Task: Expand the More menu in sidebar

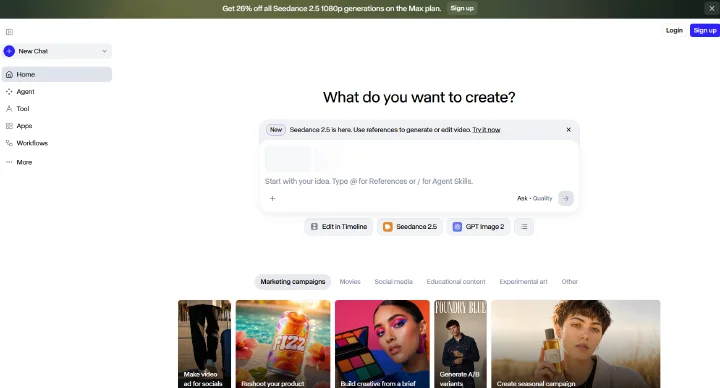Action: [x=57, y=162]
